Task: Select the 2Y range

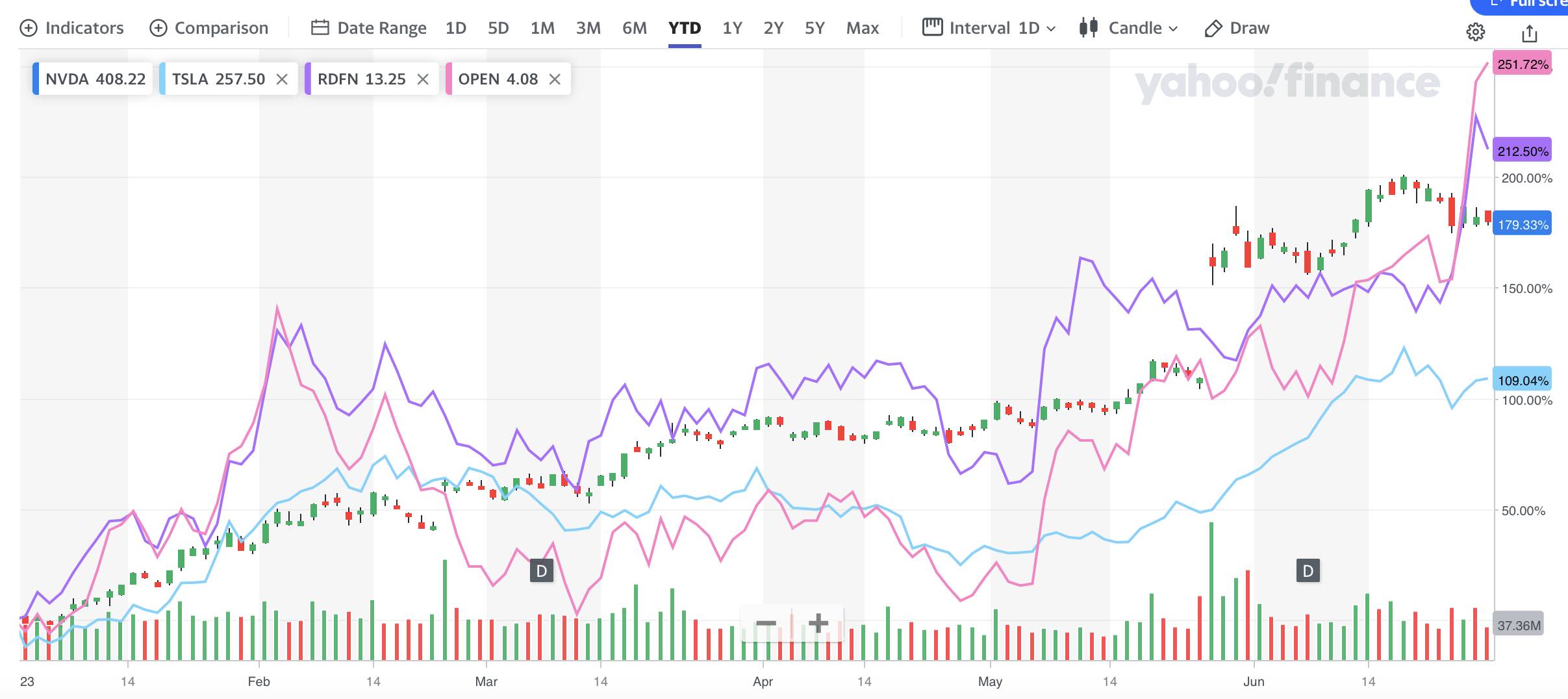Action: pyautogui.click(x=773, y=28)
